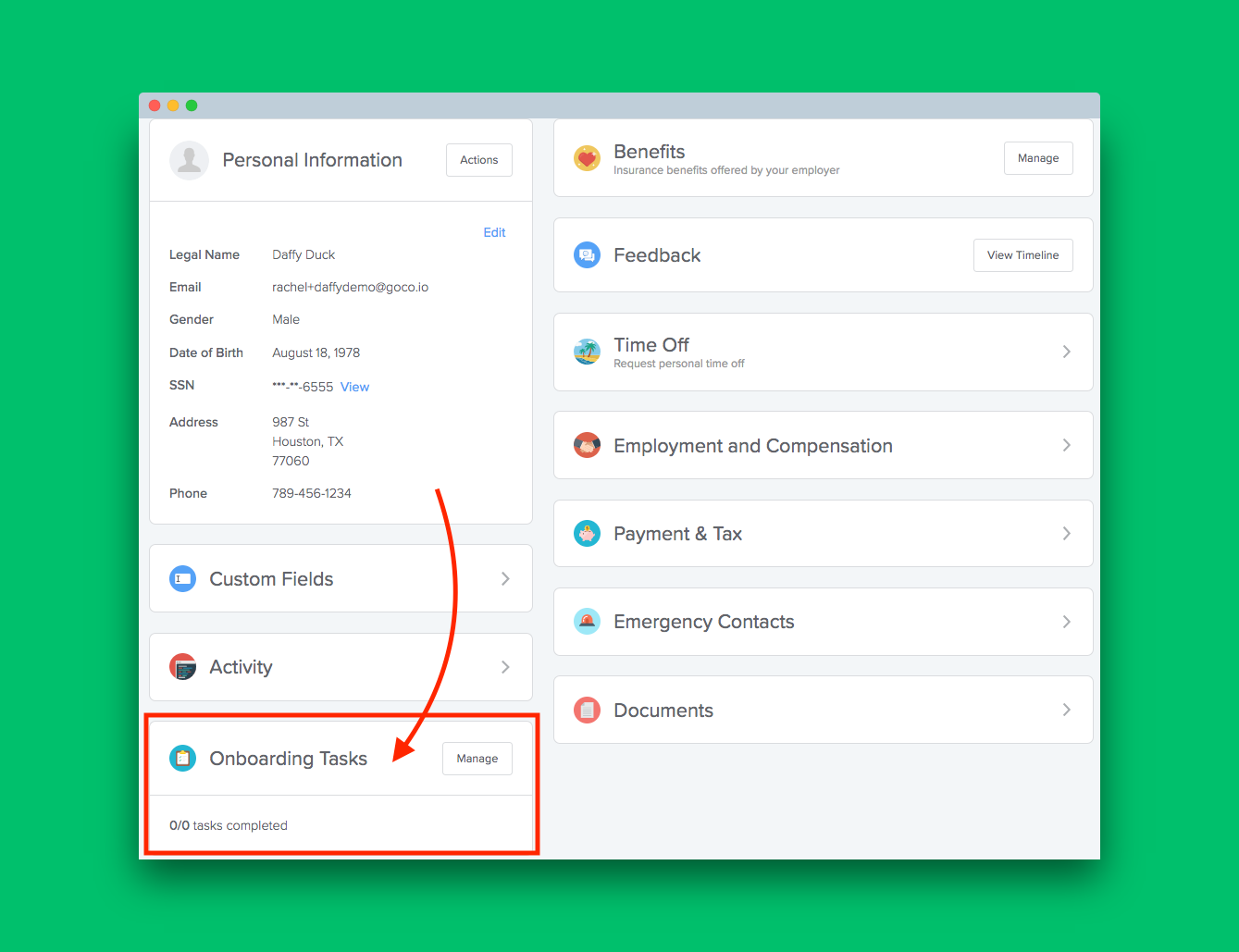Click the Custom Fields icon

(182, 579)
